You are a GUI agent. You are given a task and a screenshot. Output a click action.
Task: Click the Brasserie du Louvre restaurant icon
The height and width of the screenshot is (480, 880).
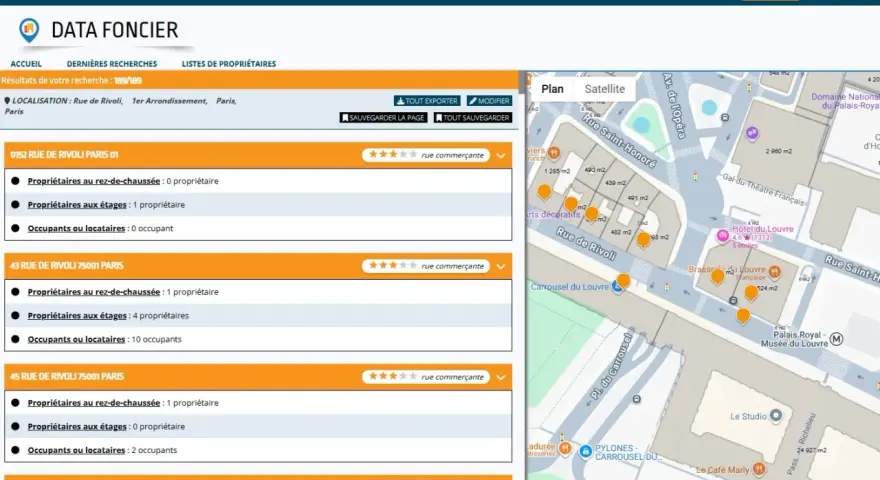pyautogui.click(x=774, y=272)
